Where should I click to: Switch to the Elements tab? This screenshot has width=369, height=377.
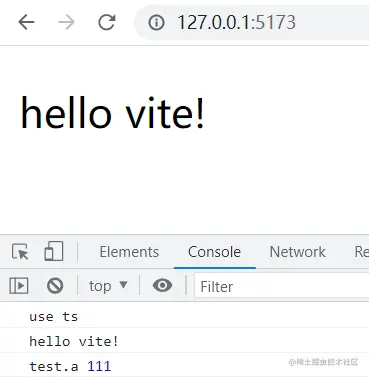click(129, 252)
